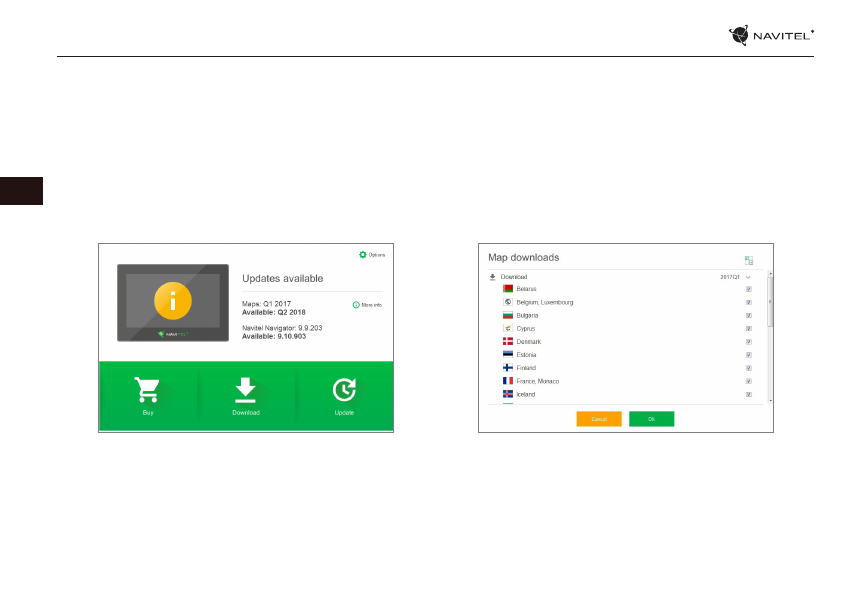Click the Download arrow icon in green bar

245,391
